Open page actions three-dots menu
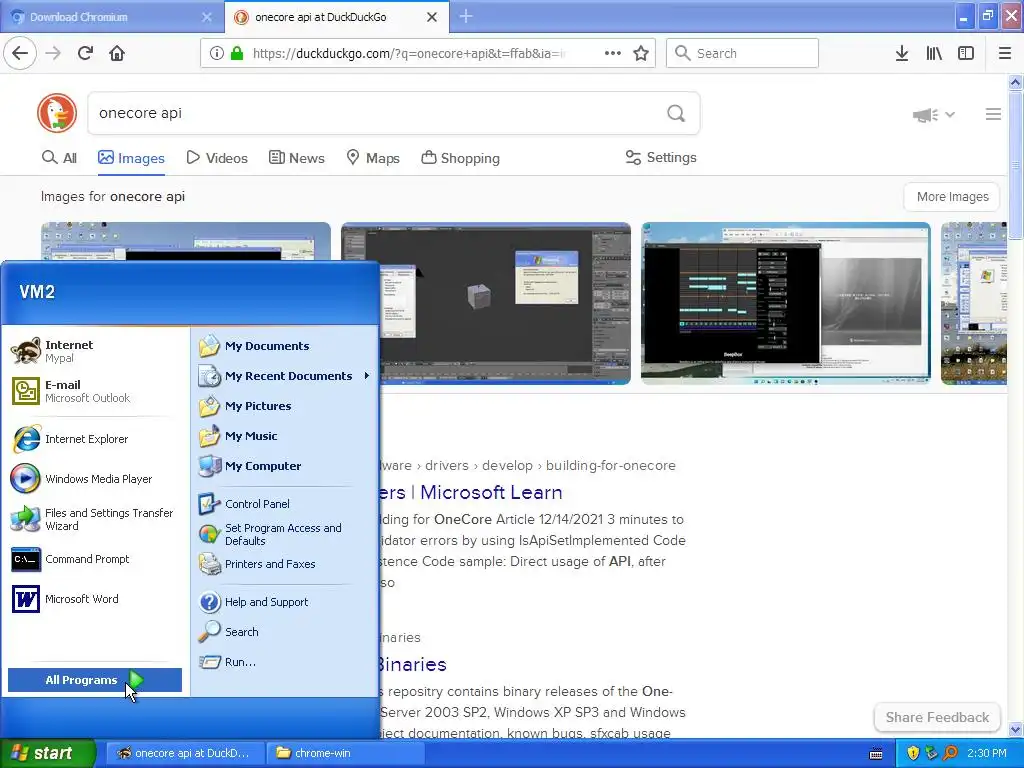Screen dimensions: 1024x768 click(x=613, y=53)
